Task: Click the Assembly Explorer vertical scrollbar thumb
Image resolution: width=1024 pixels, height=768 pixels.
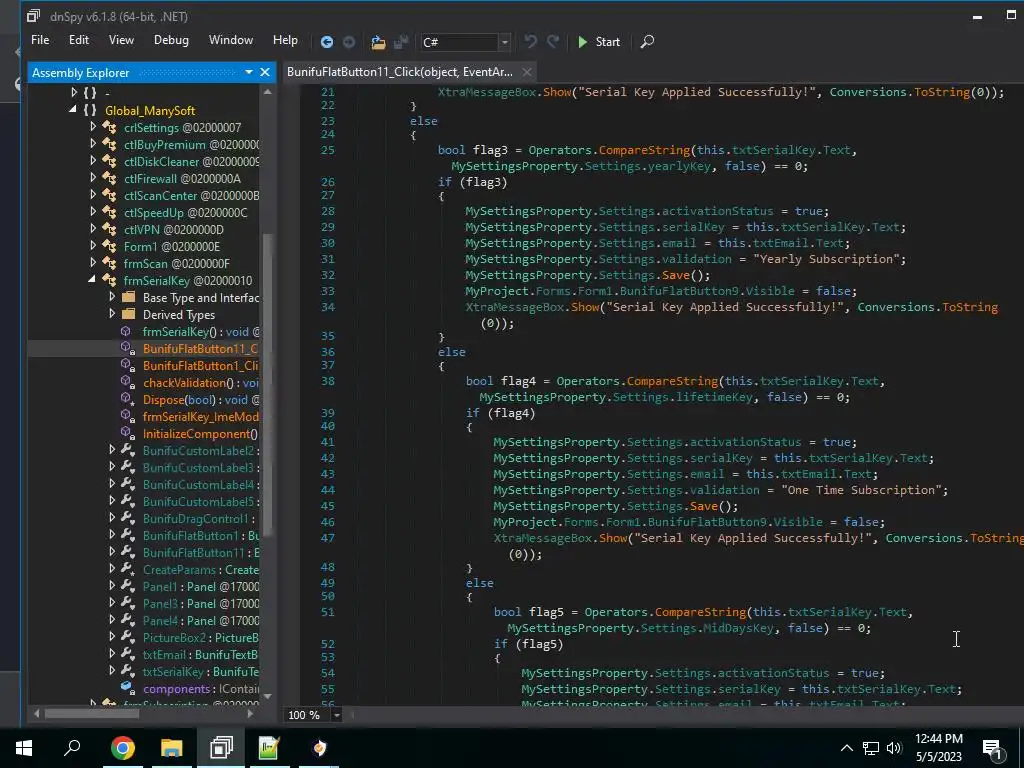Action: tap(267, 385)
